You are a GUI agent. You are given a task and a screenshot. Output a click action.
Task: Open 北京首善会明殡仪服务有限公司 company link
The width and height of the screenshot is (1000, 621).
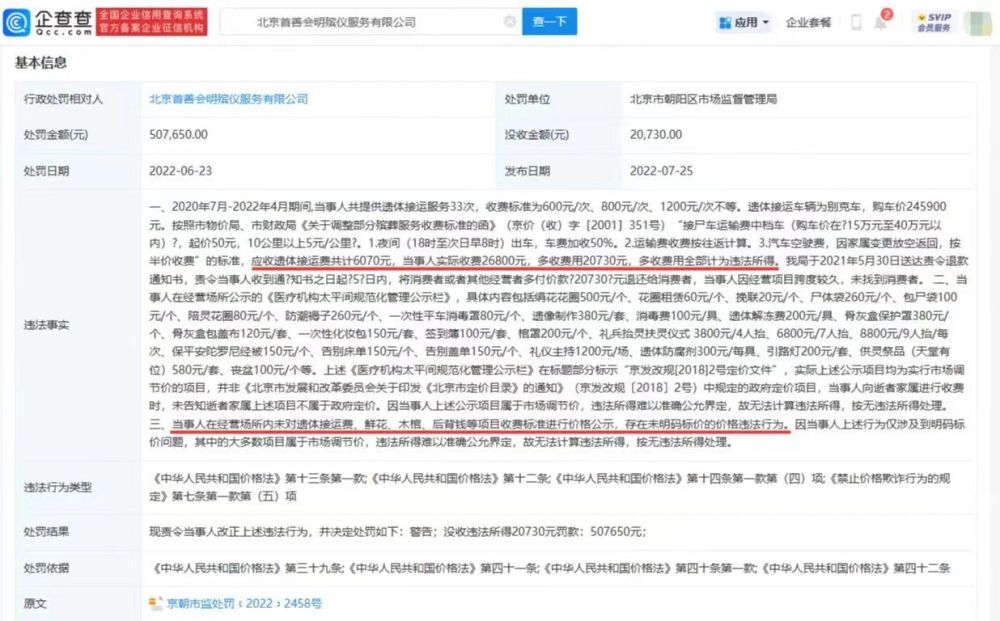228,99
